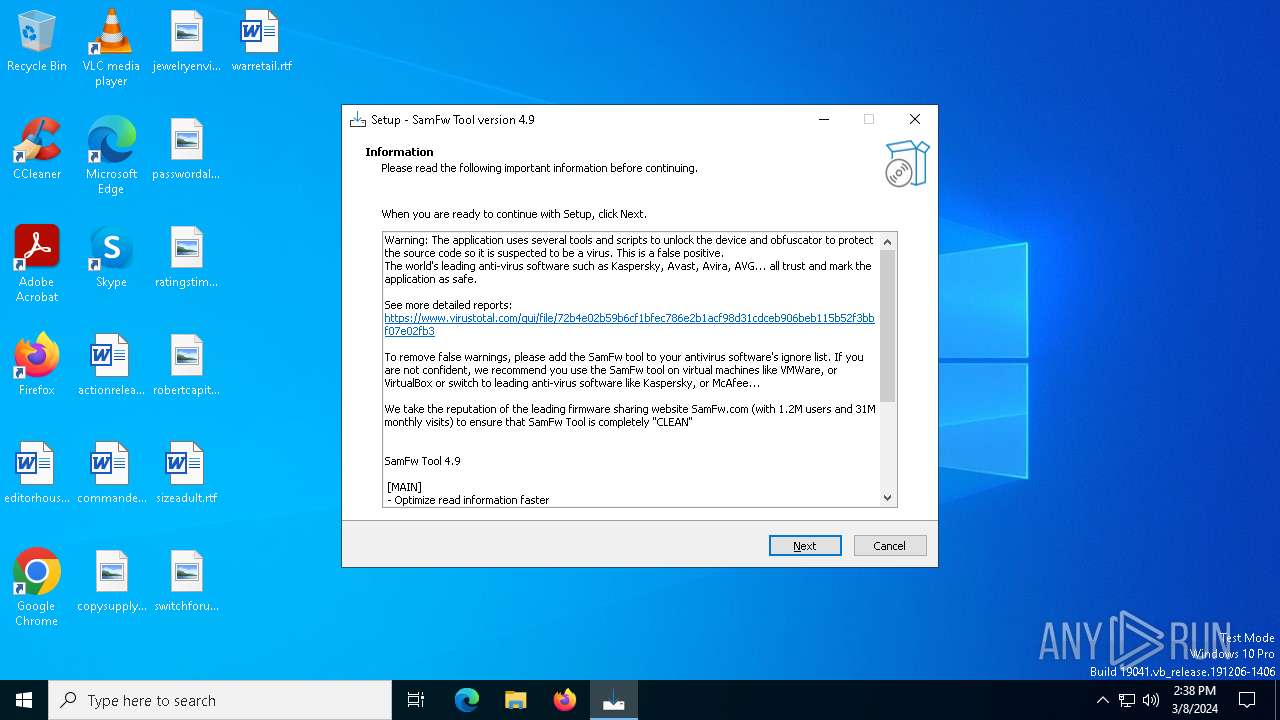Select the passwordal image file icon
The height and width of the screenshot is (720, 1280).
click(x=186, y=150)
